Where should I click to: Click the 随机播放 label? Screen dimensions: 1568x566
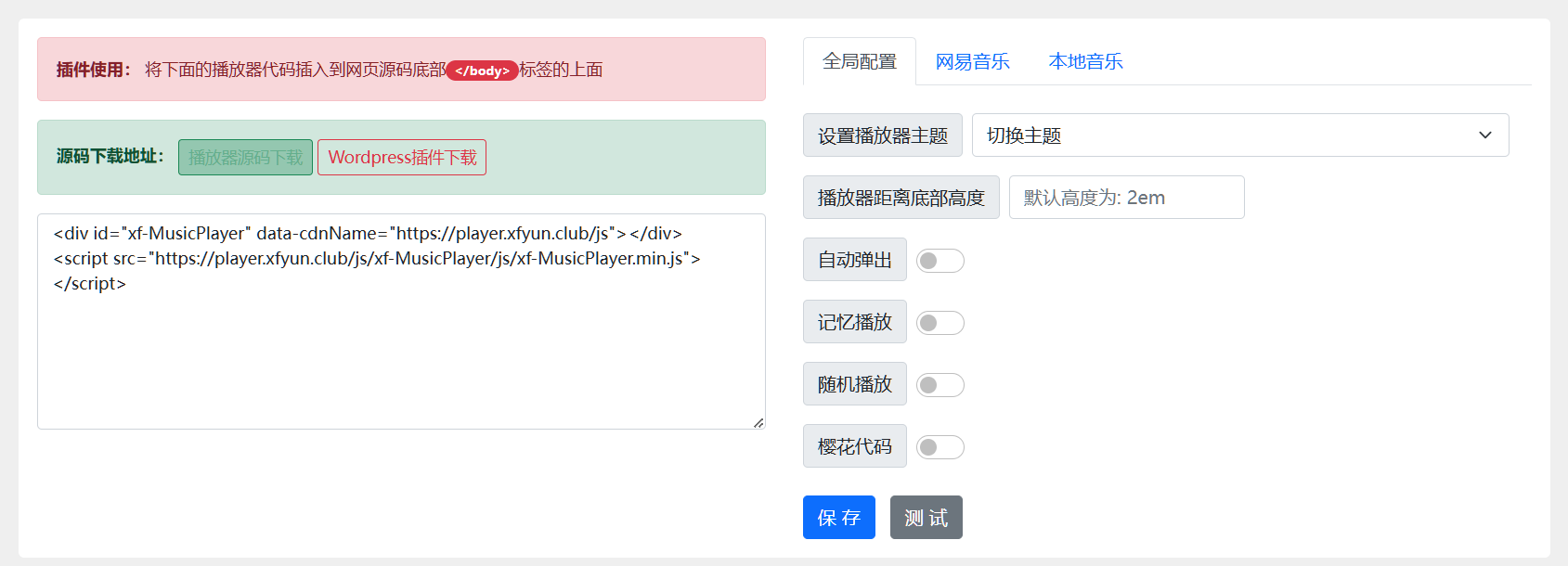[x=855, y=384]
